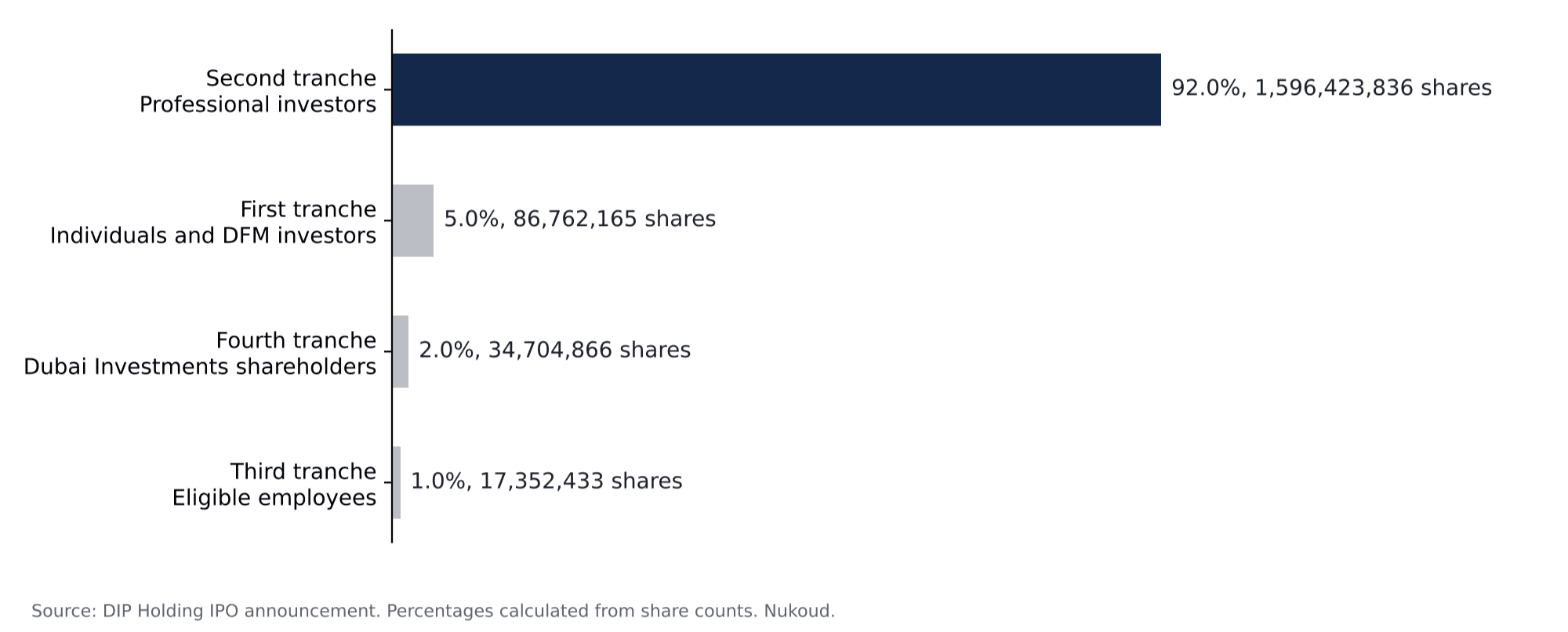Click the DIP Holding IPO announcement text
Screen dimensions: 1568x632
click(x=241, y=611)
